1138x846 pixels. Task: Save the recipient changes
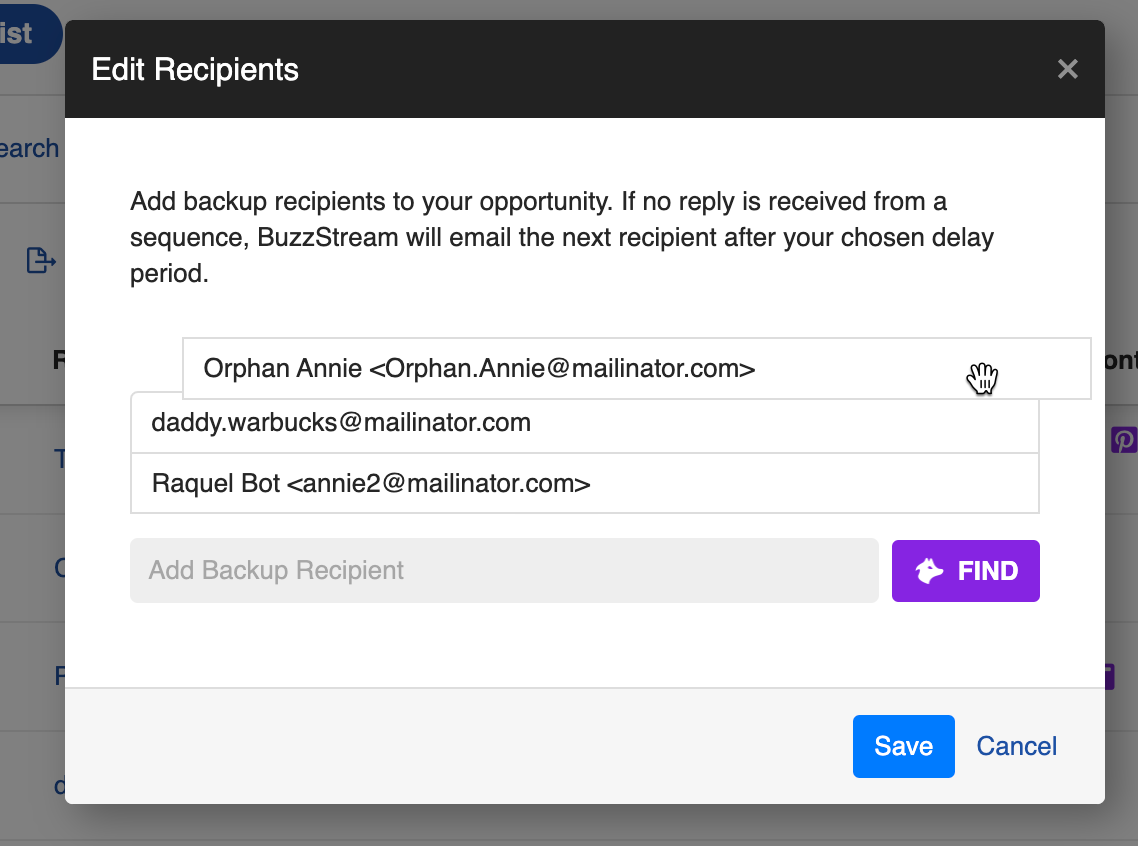point(903,746)
